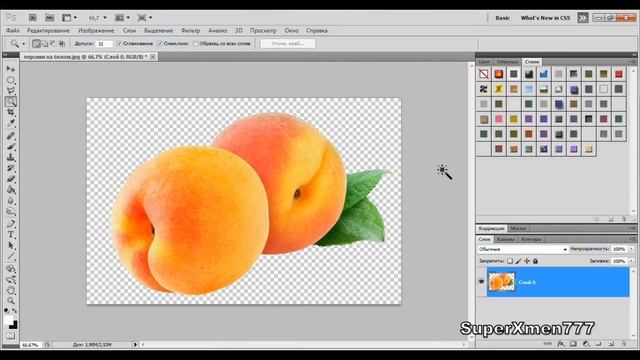Screen dimensions: 640x360
Task: Toggle lock position icon
Action: tap(527, 261)
